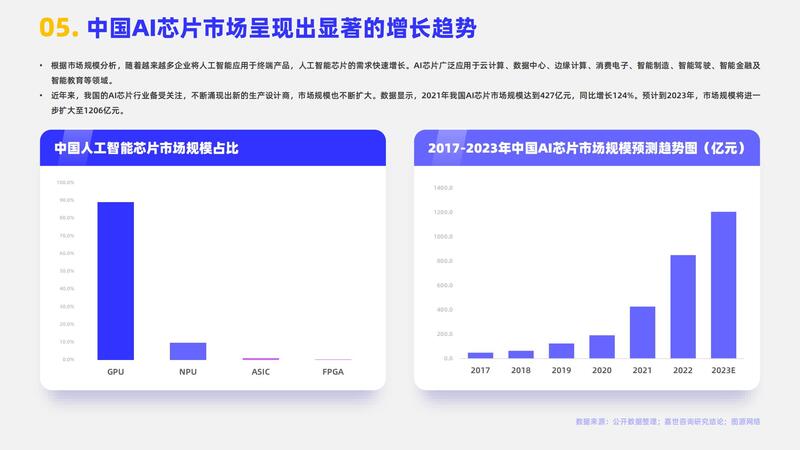This screenshot has width=800, height=450.
Task: Click the 2018 axis label
Action: click(x=521, y=370)
